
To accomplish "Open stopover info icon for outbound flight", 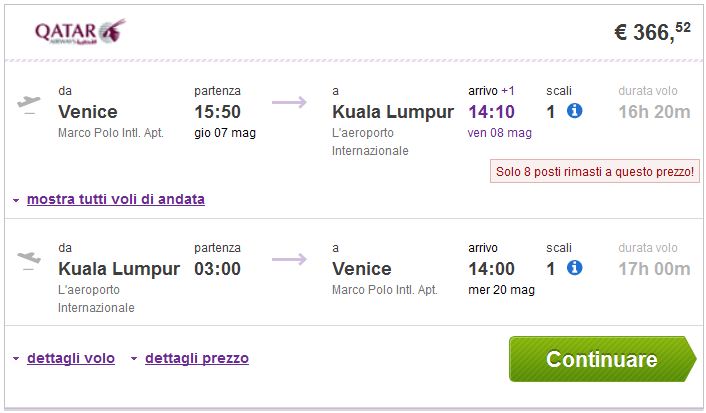I will click(574, 111).
